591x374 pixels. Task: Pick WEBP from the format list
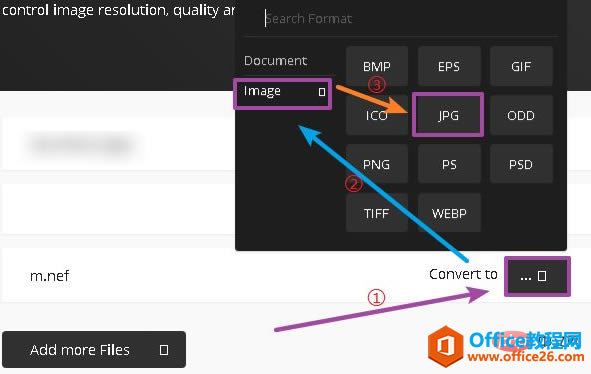(x=449, y=213)
